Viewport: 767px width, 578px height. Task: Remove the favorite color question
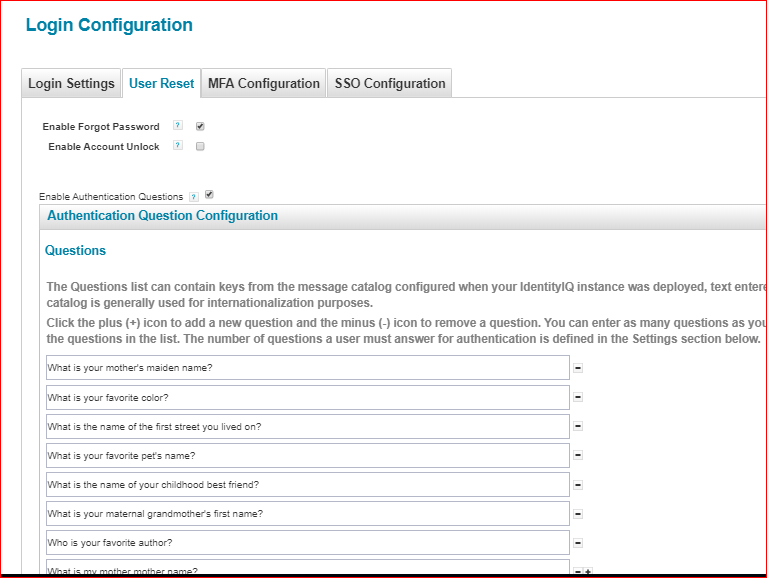(578, 397)
